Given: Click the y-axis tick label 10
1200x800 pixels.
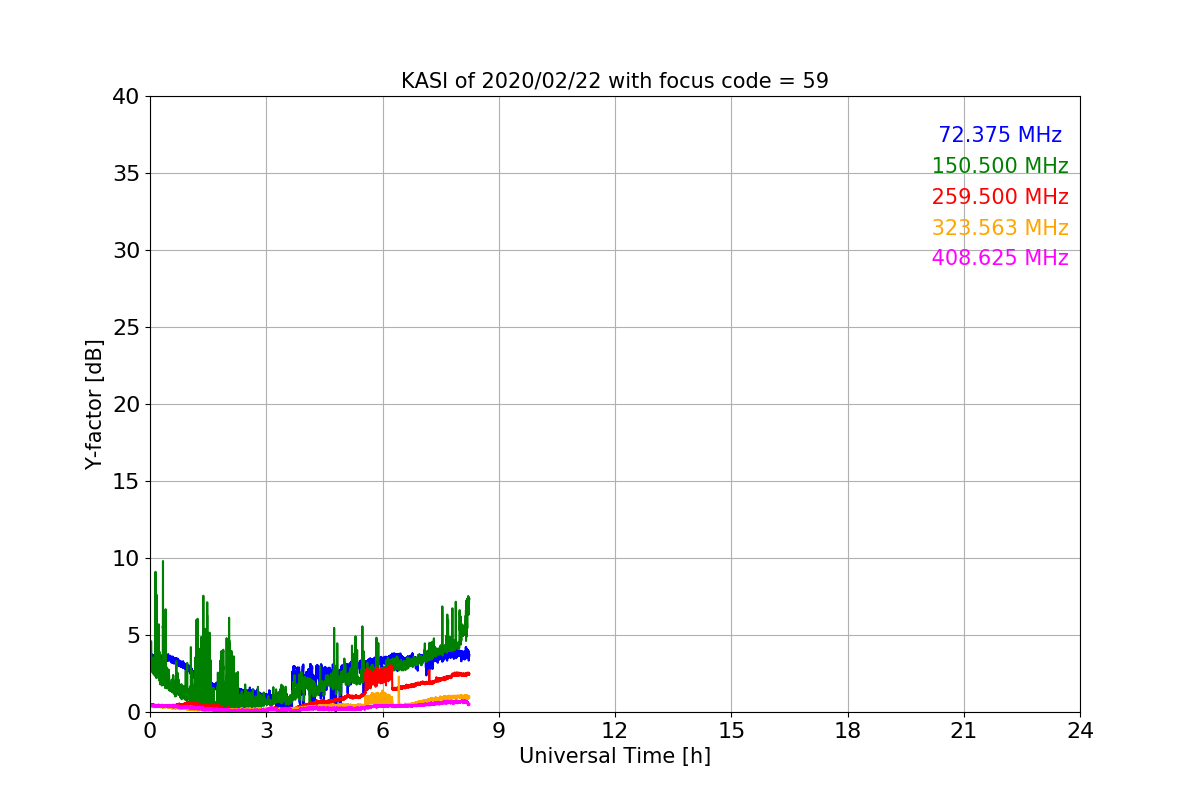Looking at the screenshot, I should click(126, 559).
